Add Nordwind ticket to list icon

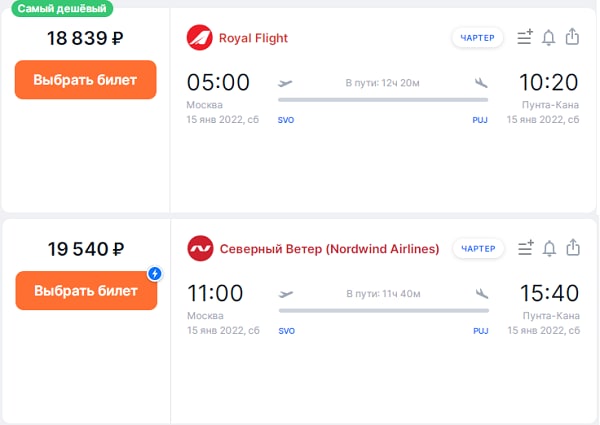[525, 248]
